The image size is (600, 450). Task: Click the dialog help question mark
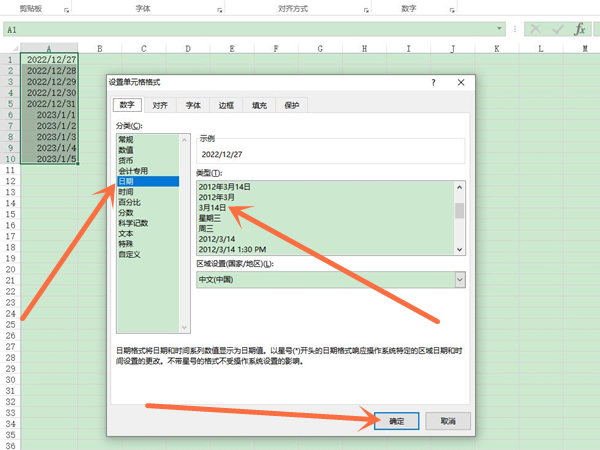click(433, 81)
